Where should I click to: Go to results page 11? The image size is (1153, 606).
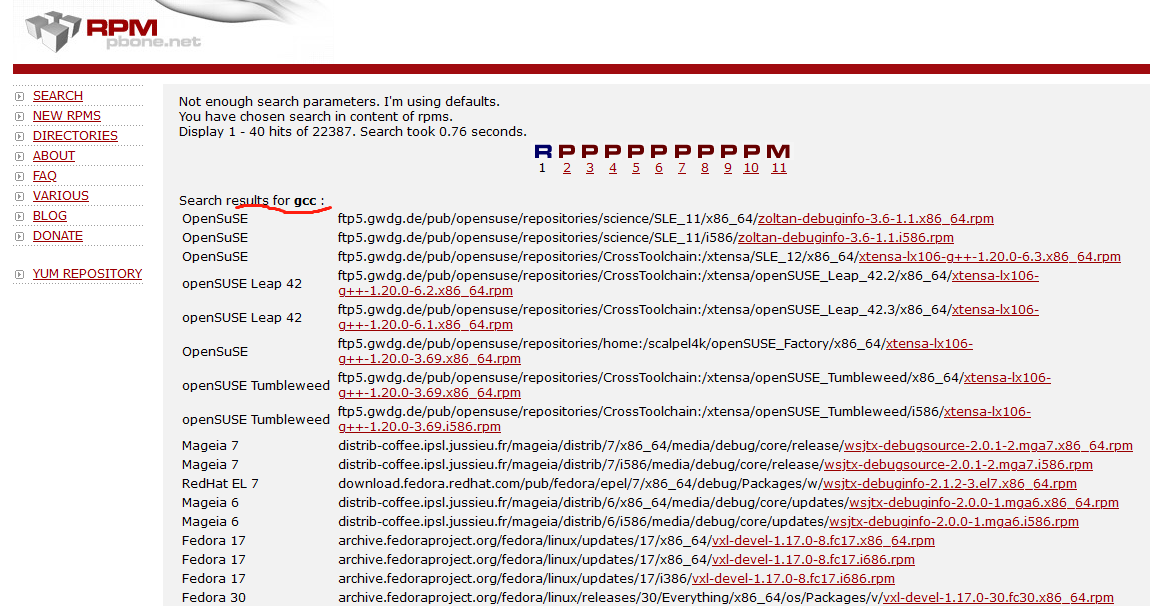click(x=779, y=168)
